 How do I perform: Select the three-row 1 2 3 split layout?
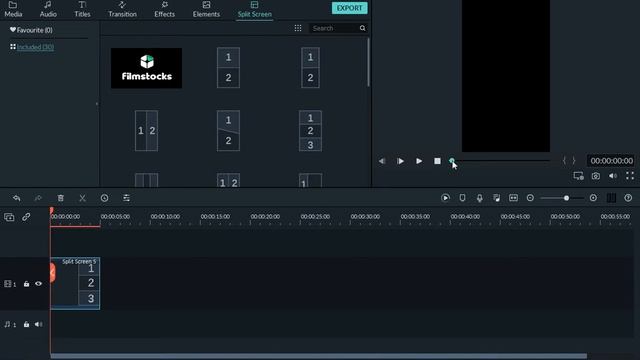tap(310, 131)
